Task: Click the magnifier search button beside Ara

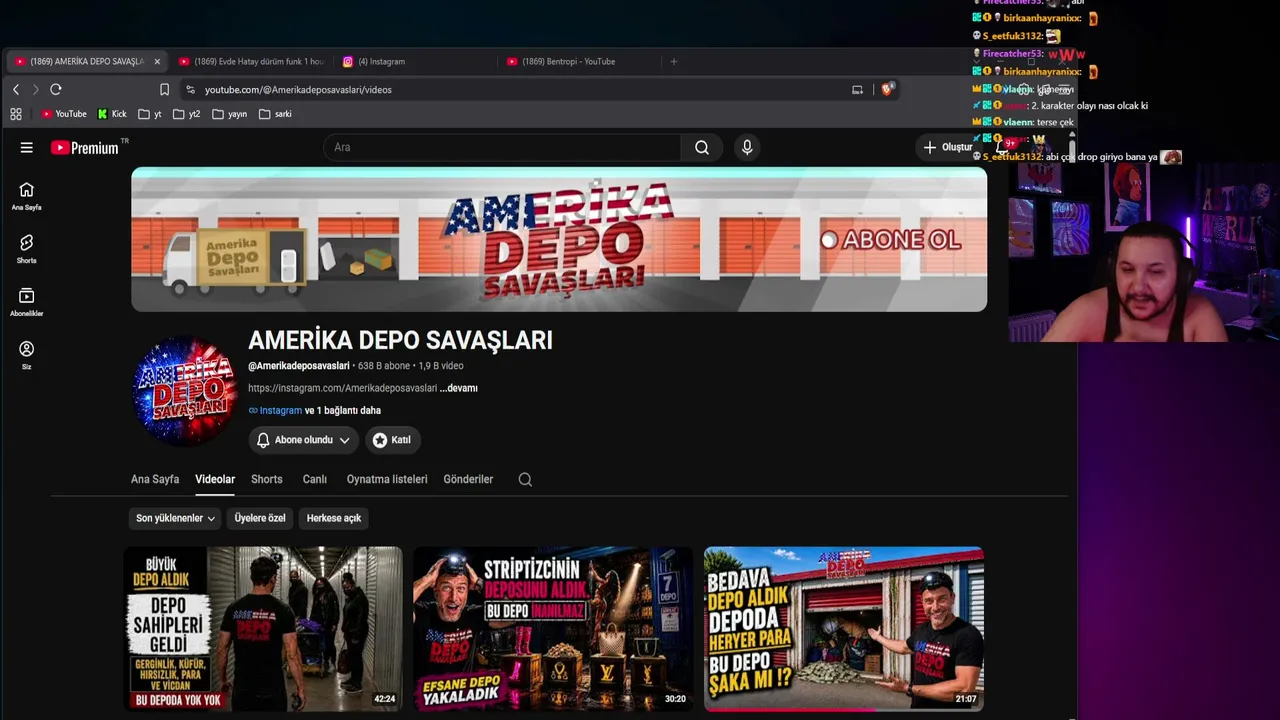Action: pos(702,147)
